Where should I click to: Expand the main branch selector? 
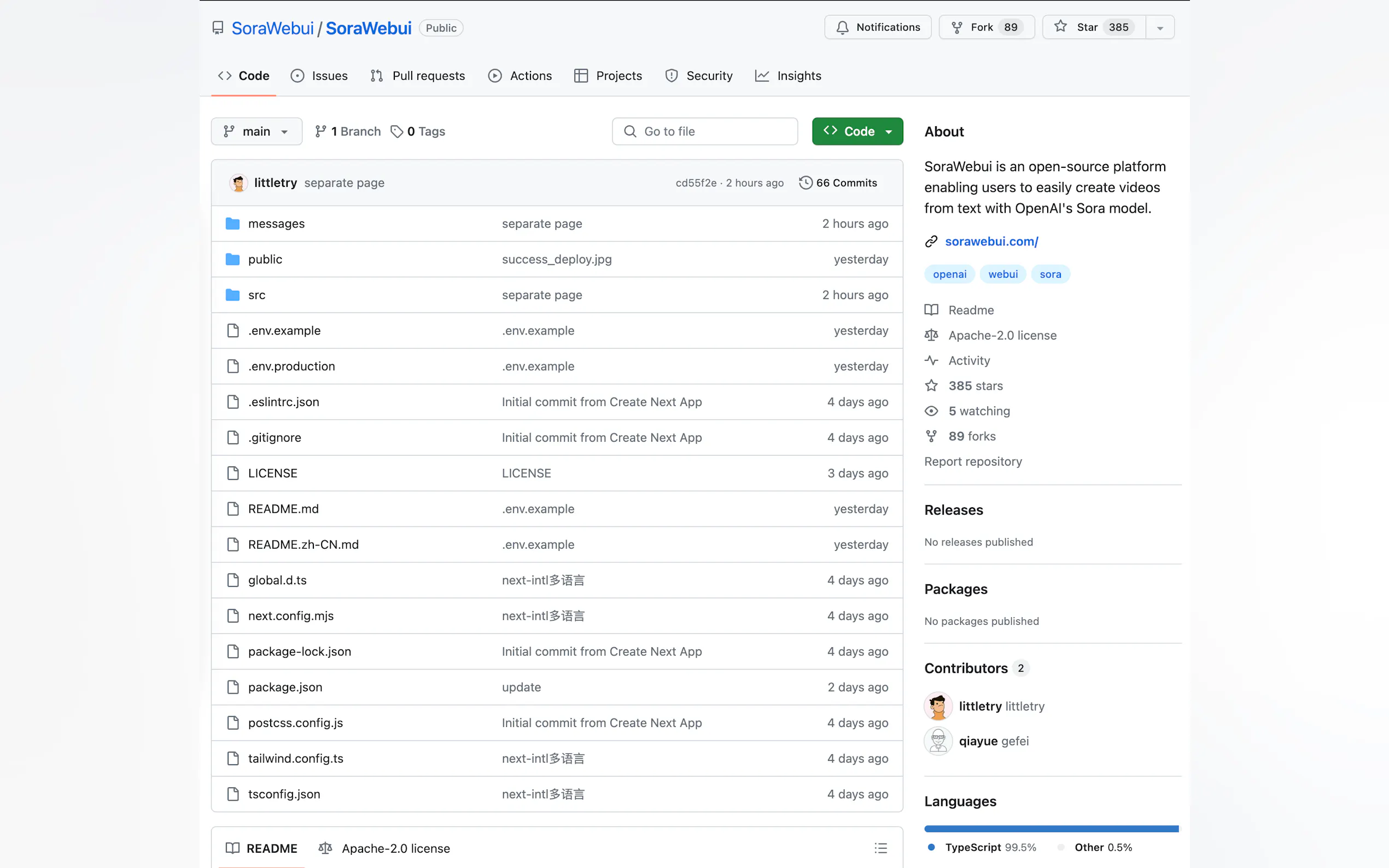click(256, 132)
